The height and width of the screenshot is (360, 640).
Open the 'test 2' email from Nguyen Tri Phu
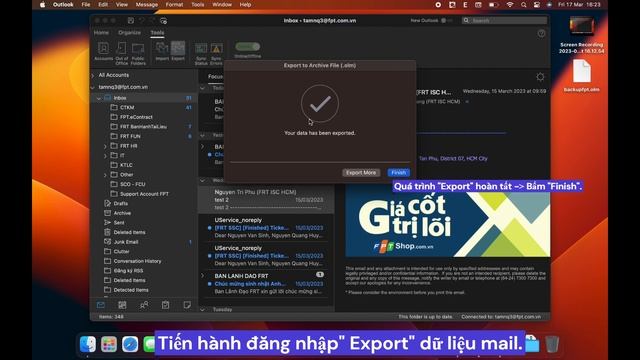(x=266, y=200)
